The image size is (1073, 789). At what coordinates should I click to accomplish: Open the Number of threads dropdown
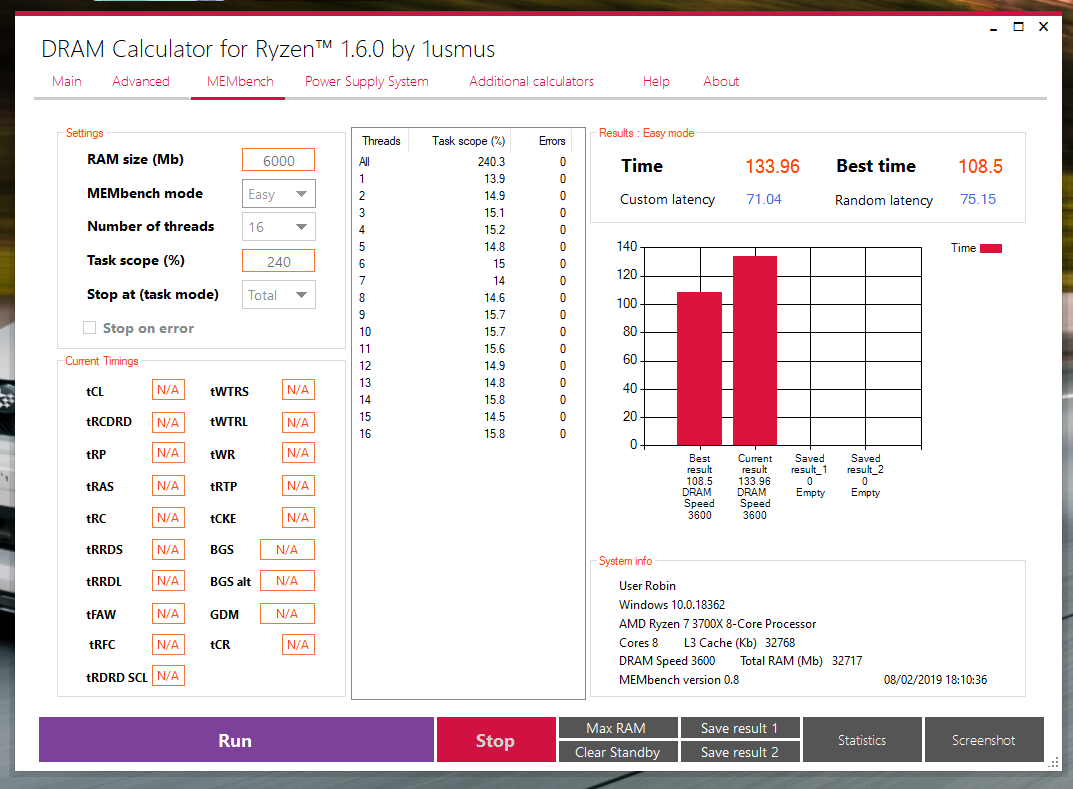click(279, 227)
